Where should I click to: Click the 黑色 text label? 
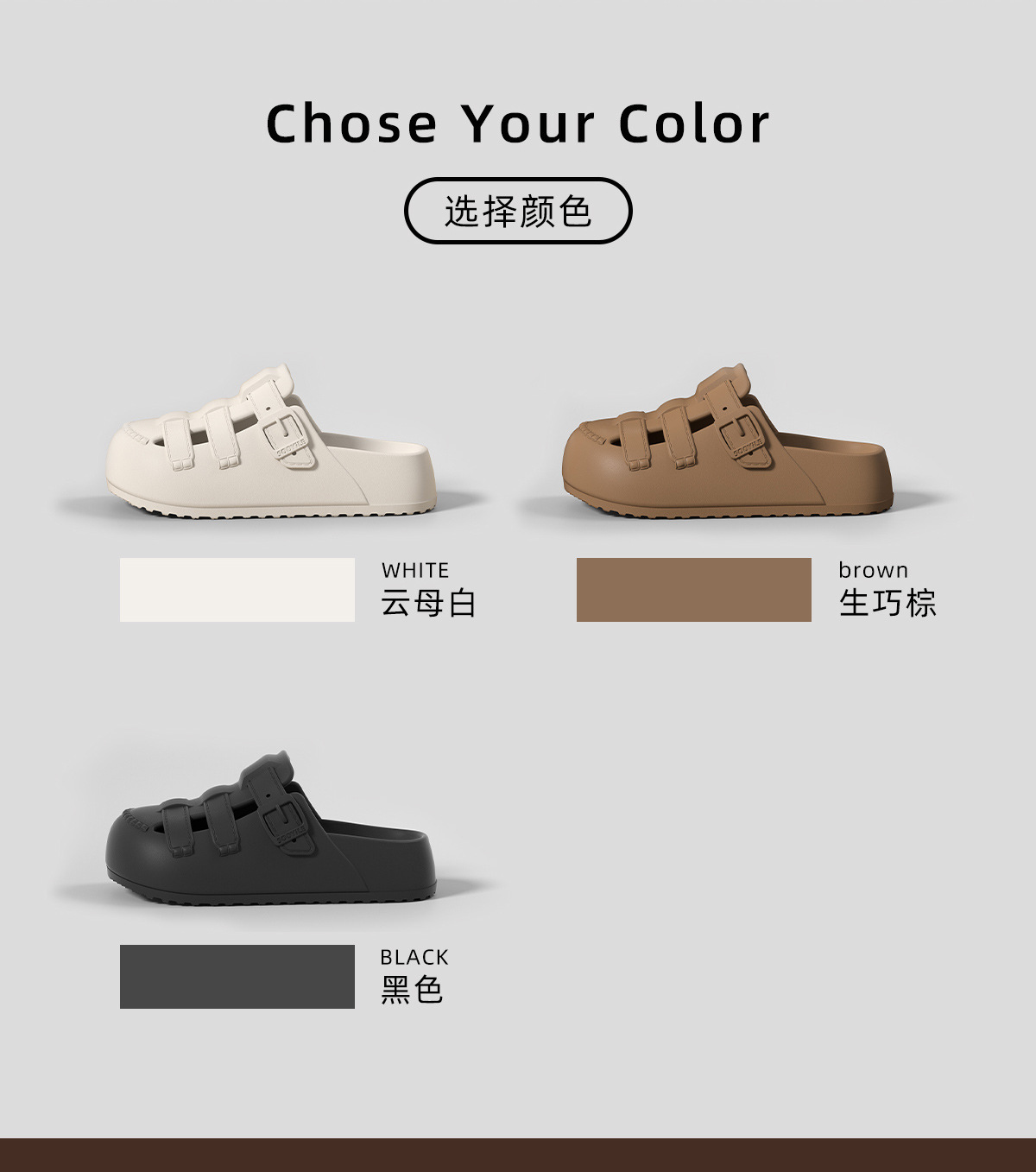click(412, 991)
